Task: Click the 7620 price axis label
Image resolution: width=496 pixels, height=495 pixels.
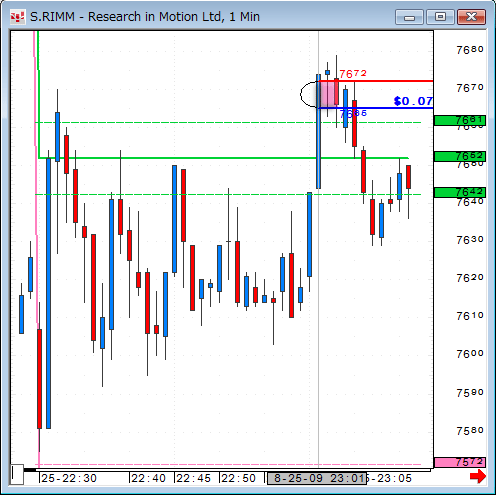Action: (470, 278)
